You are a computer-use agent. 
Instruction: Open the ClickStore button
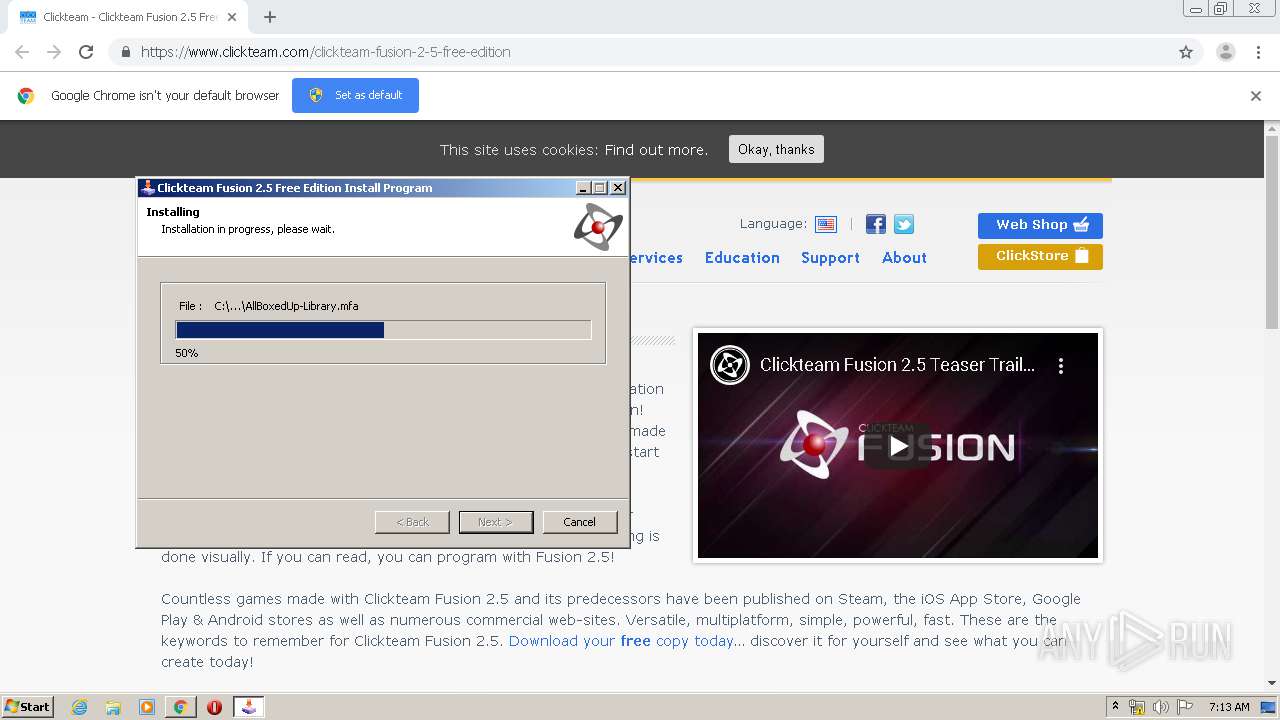(x=1040, y=256)
